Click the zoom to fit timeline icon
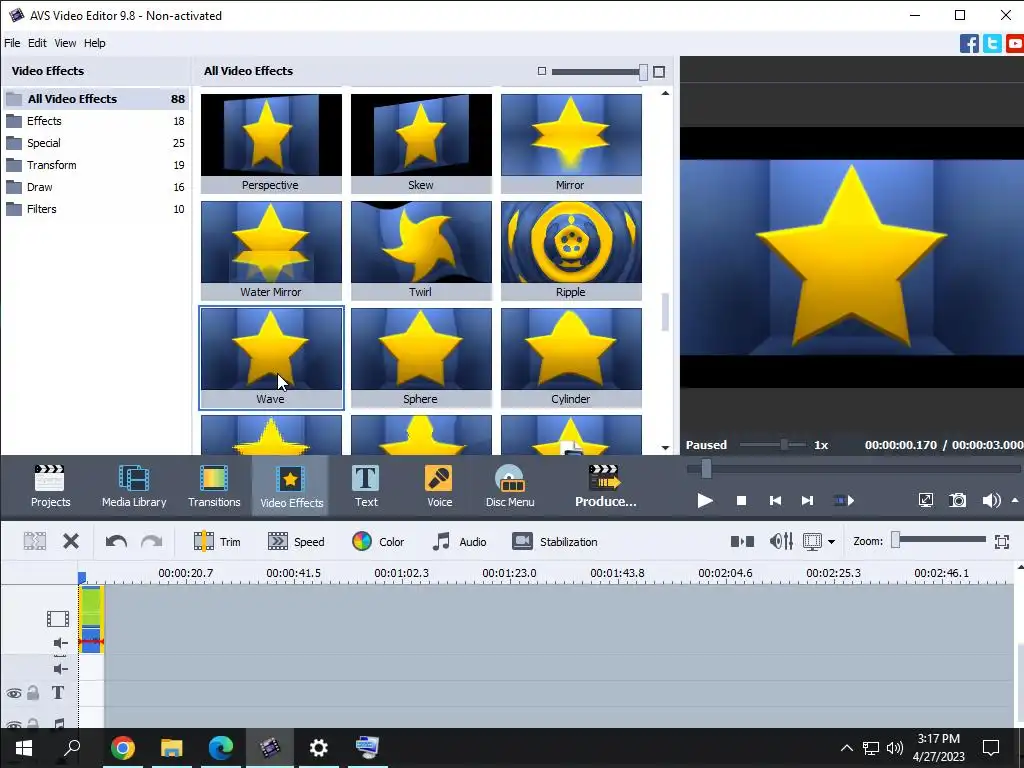The image size is (1024, 768). point(1002,541)
